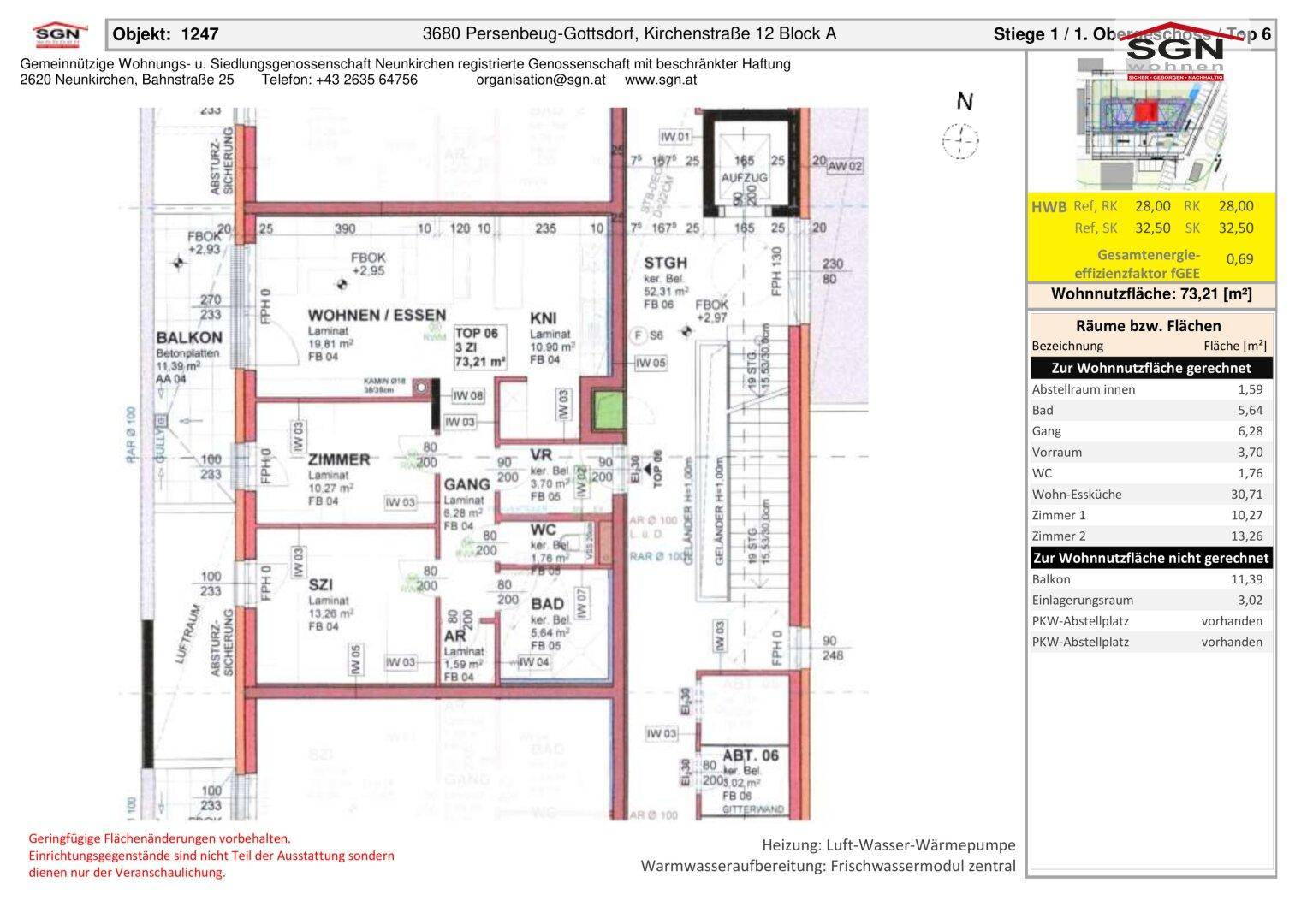Click the GANG label on the floor plan
This screenshot has height=924, width=1307.
[x=466, y=484]
